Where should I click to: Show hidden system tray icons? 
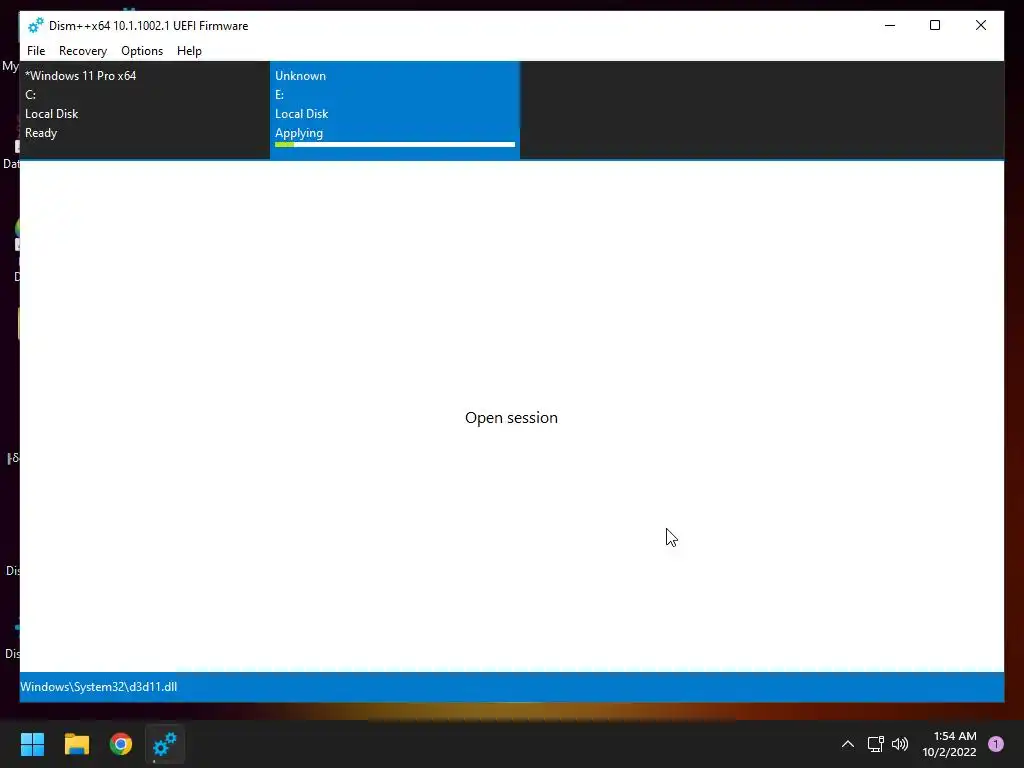pyautogui.click(x=848, y=744)
